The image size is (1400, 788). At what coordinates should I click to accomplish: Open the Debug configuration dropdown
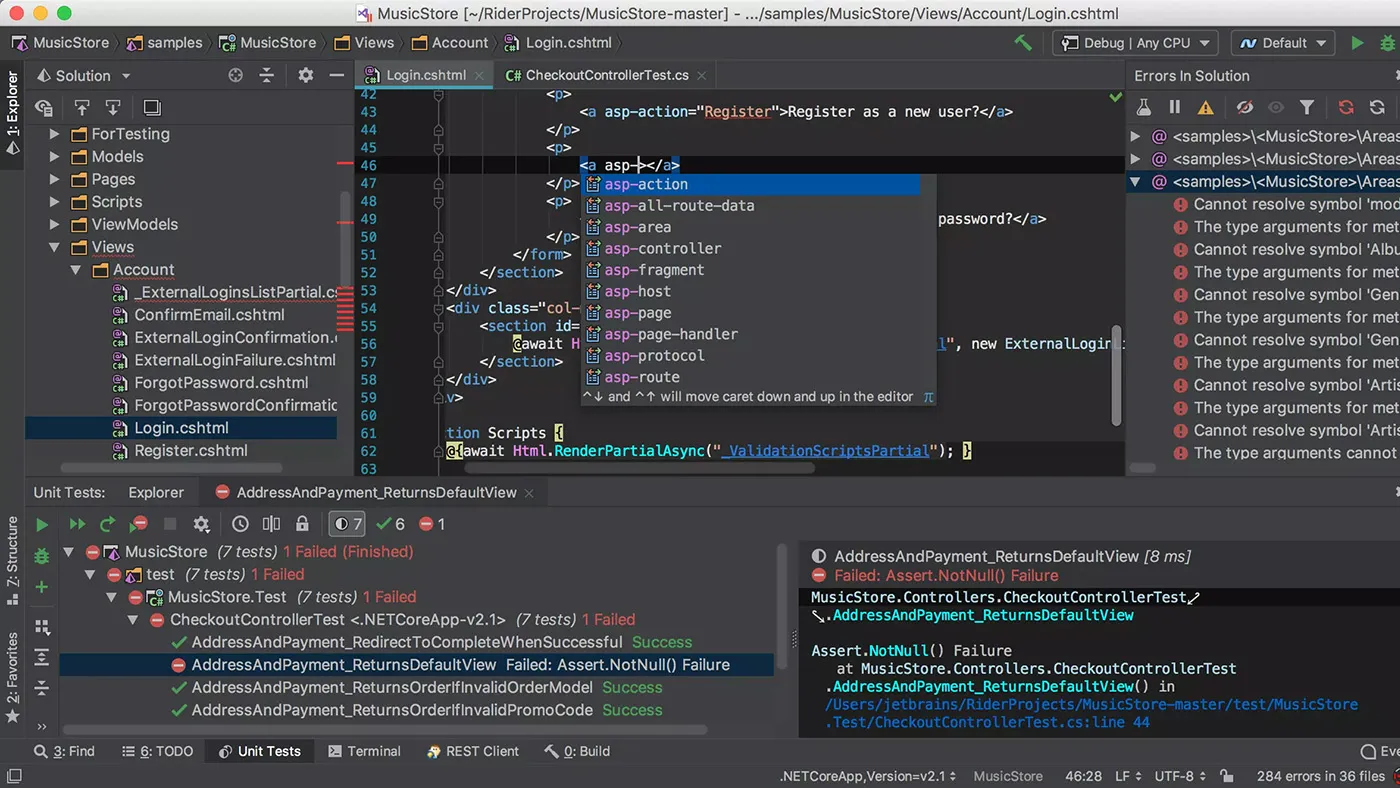point(1134,42)
